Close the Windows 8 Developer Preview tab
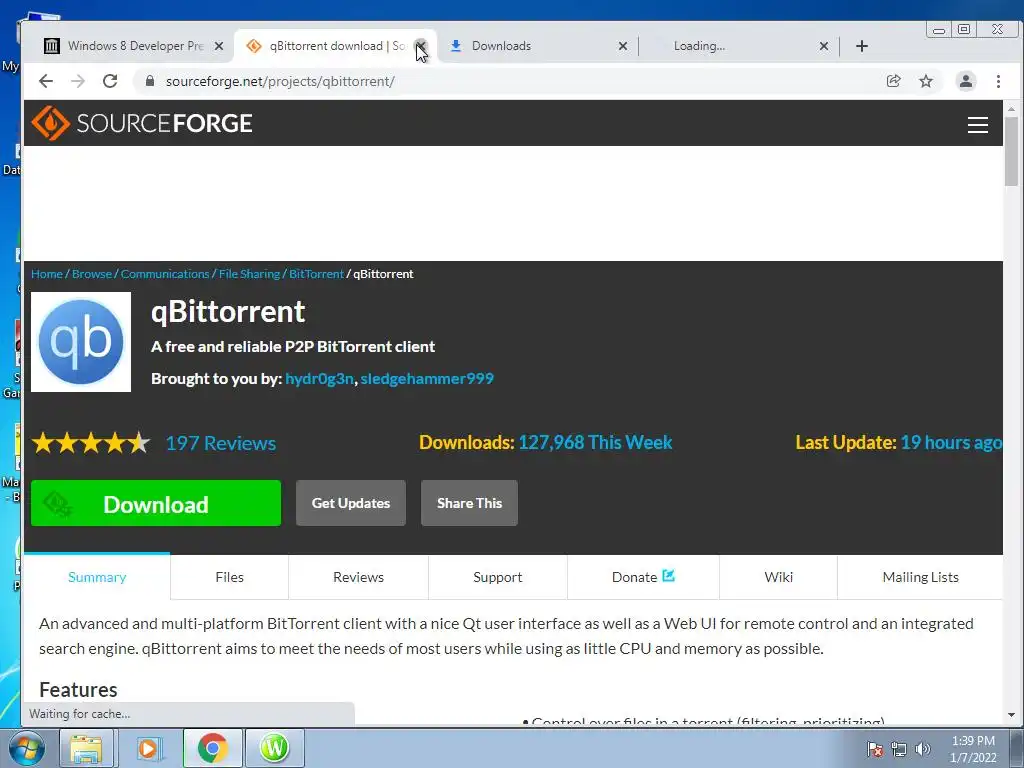Screen dimensions: 1024x768 click(219, 46)
